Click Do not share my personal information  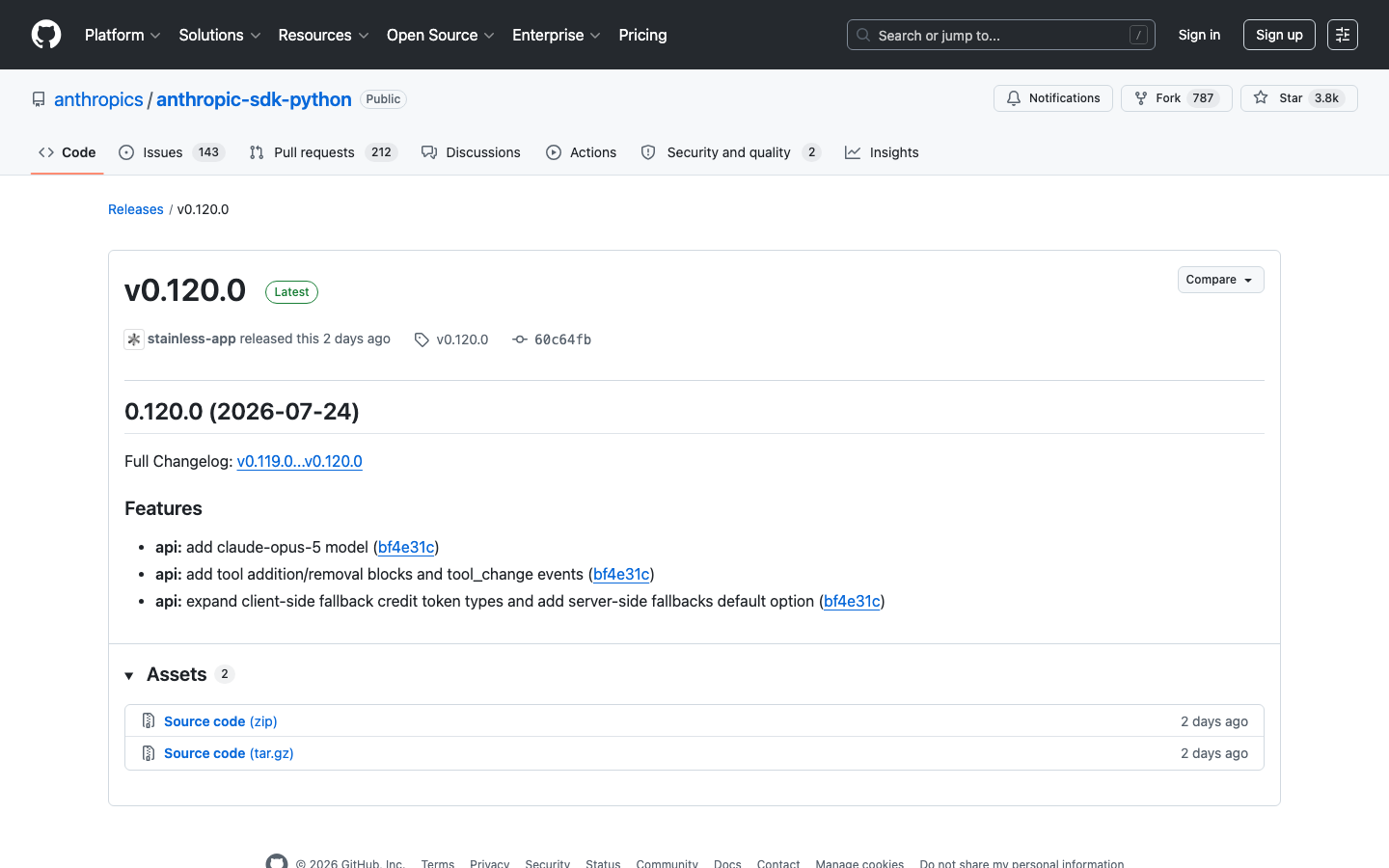(1021, 863)
